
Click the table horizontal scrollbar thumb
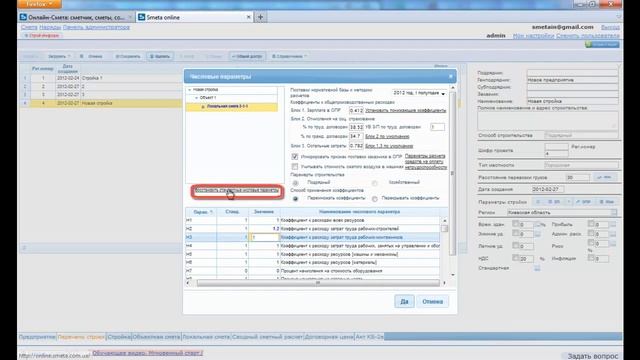(318, 282)
